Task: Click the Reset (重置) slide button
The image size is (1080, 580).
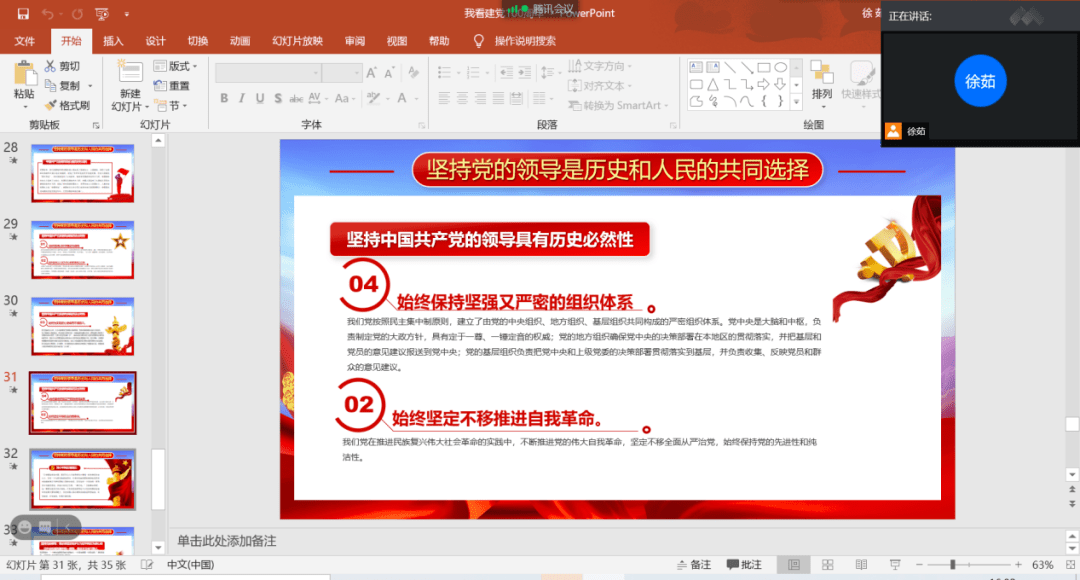Action: tap(172, 85)
